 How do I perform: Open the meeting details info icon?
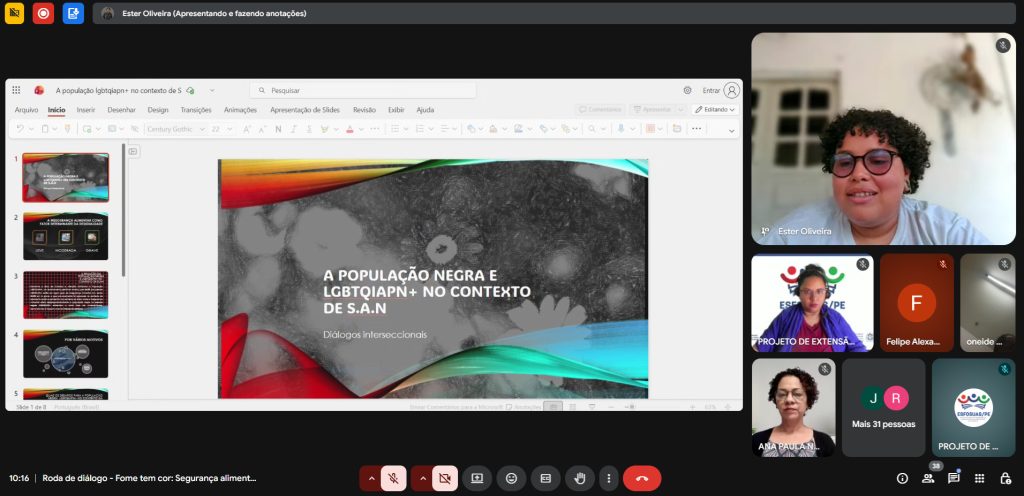(x=902, y=478)
